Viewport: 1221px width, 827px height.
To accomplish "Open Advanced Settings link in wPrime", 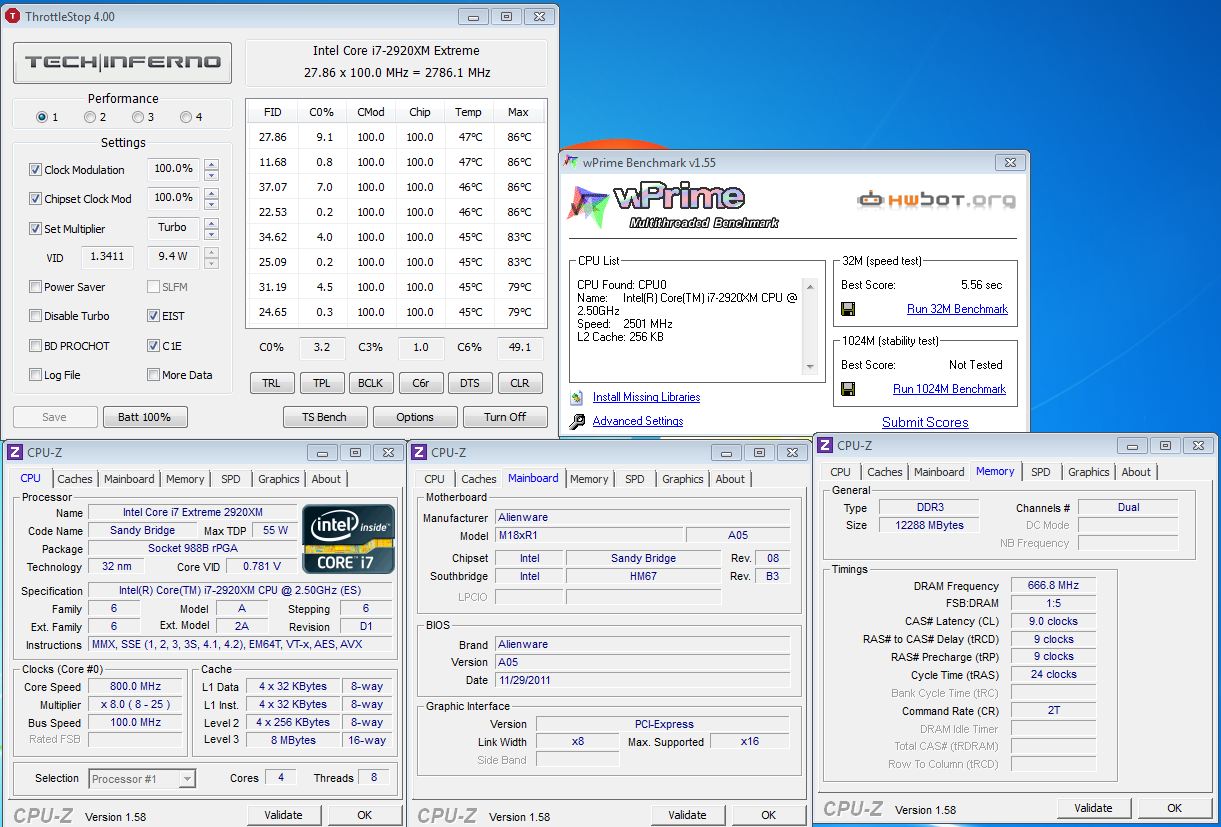I will coord(638,421).
